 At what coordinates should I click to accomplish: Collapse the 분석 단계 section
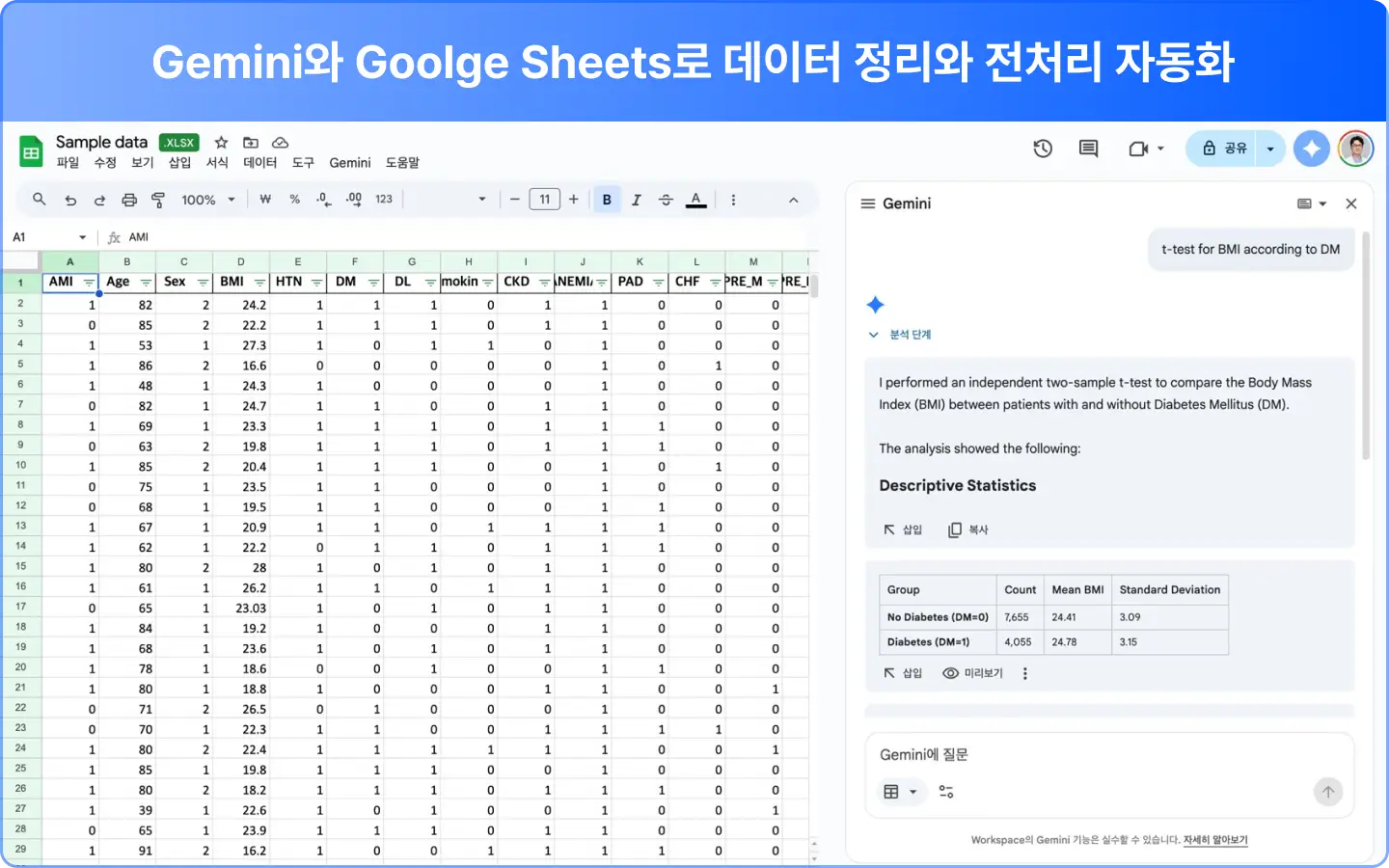pyautogui.click(x=900, y=335)
